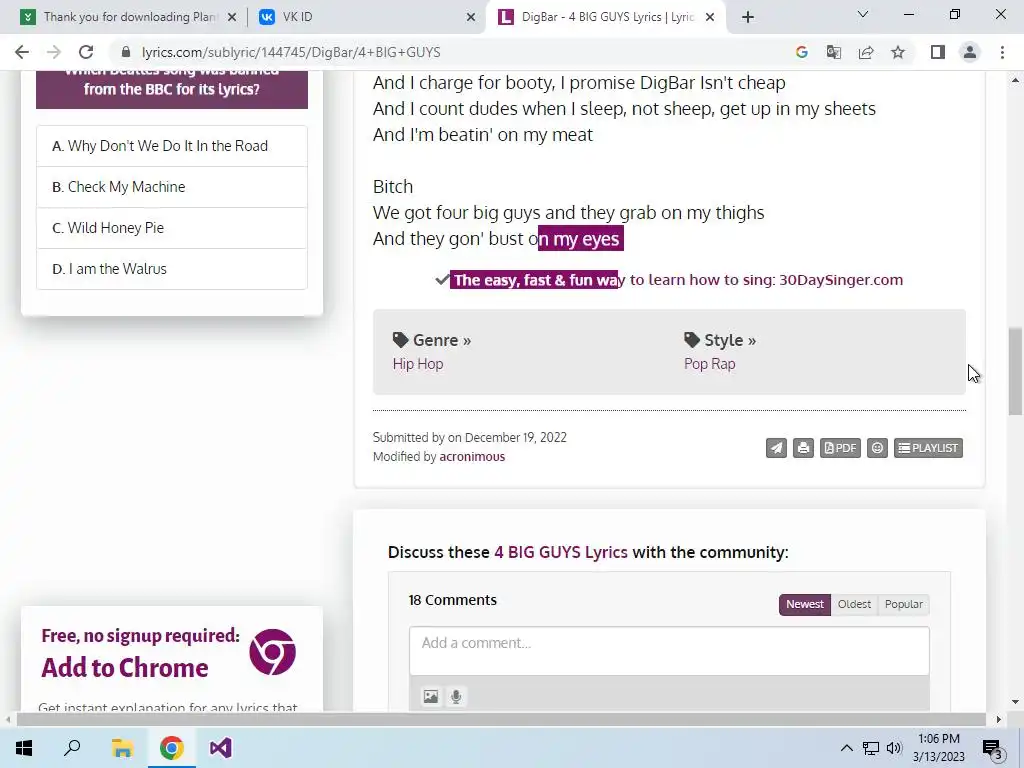Image resolution: width=1024 pixels, height=768 pixels.
Task: Open the 4 BIG GUYS Lyrics link
Action: coord(561,552)
